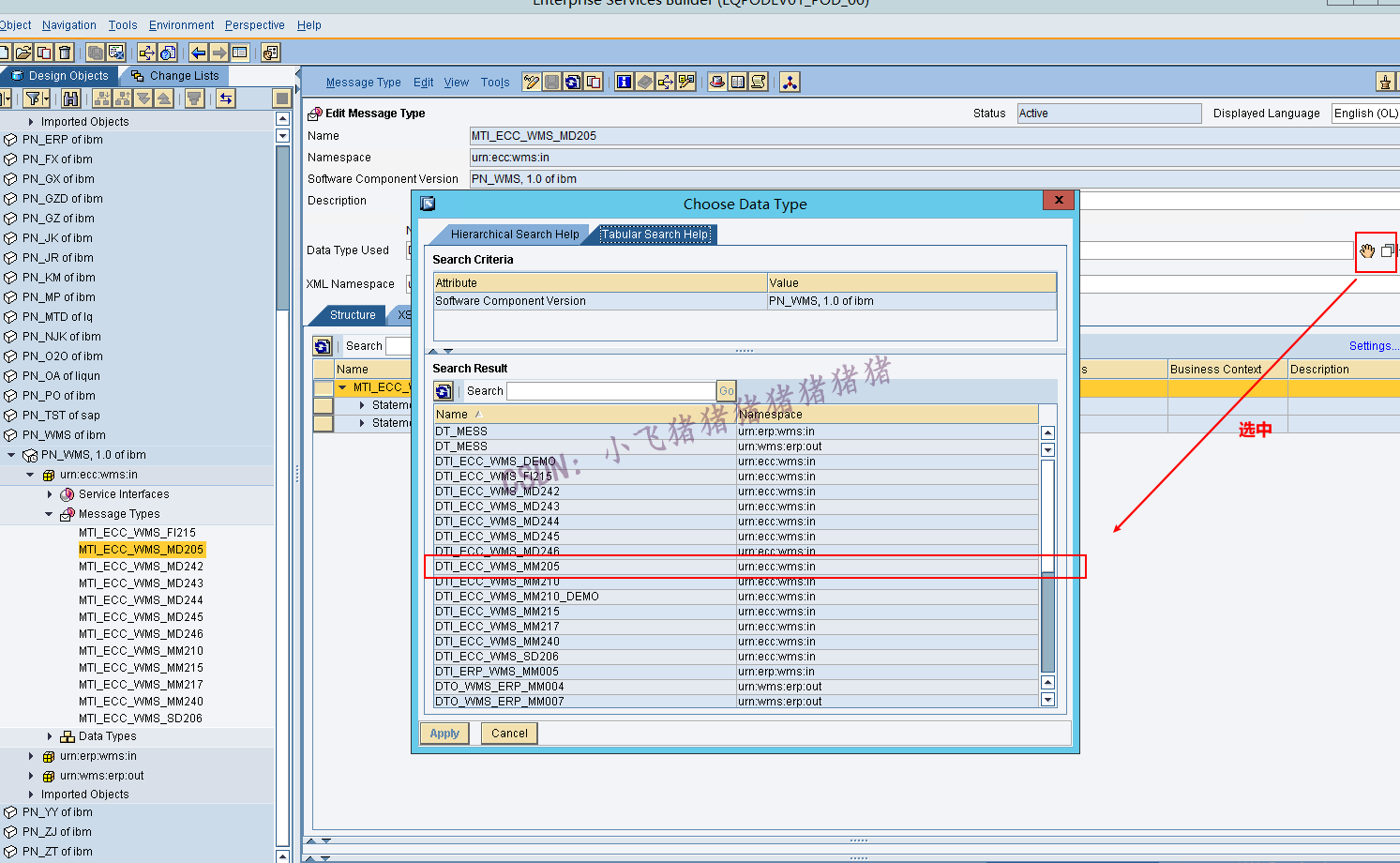The width and height of the screenshot is (1400, 863).
Task: Click the pencil edit/display switch icon
Action: (x=532, y=83)
